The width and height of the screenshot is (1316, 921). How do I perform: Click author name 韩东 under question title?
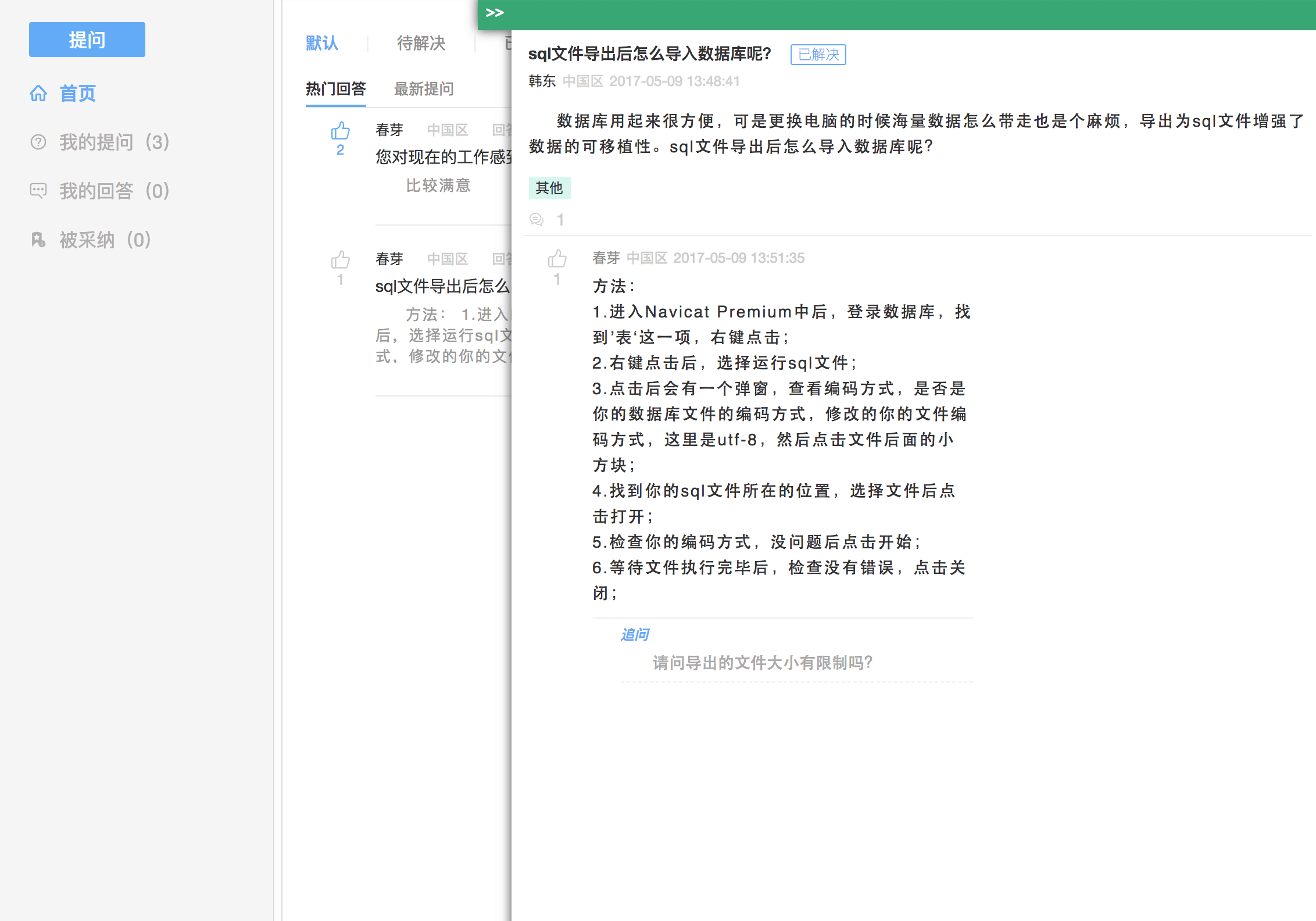(x=542, y=81)
